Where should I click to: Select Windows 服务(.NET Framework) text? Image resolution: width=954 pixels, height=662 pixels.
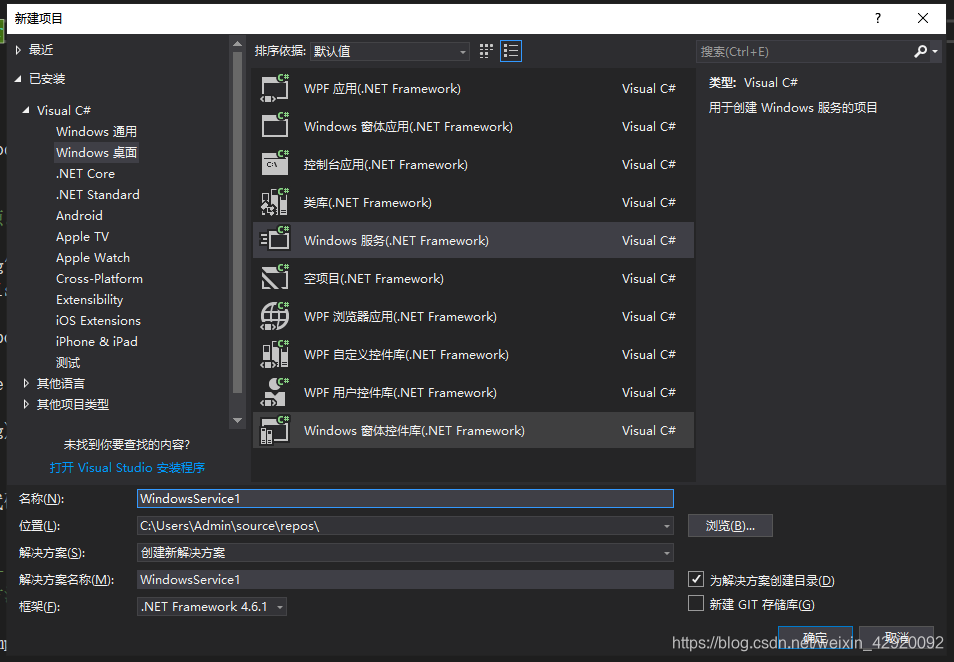click(396, 240)
